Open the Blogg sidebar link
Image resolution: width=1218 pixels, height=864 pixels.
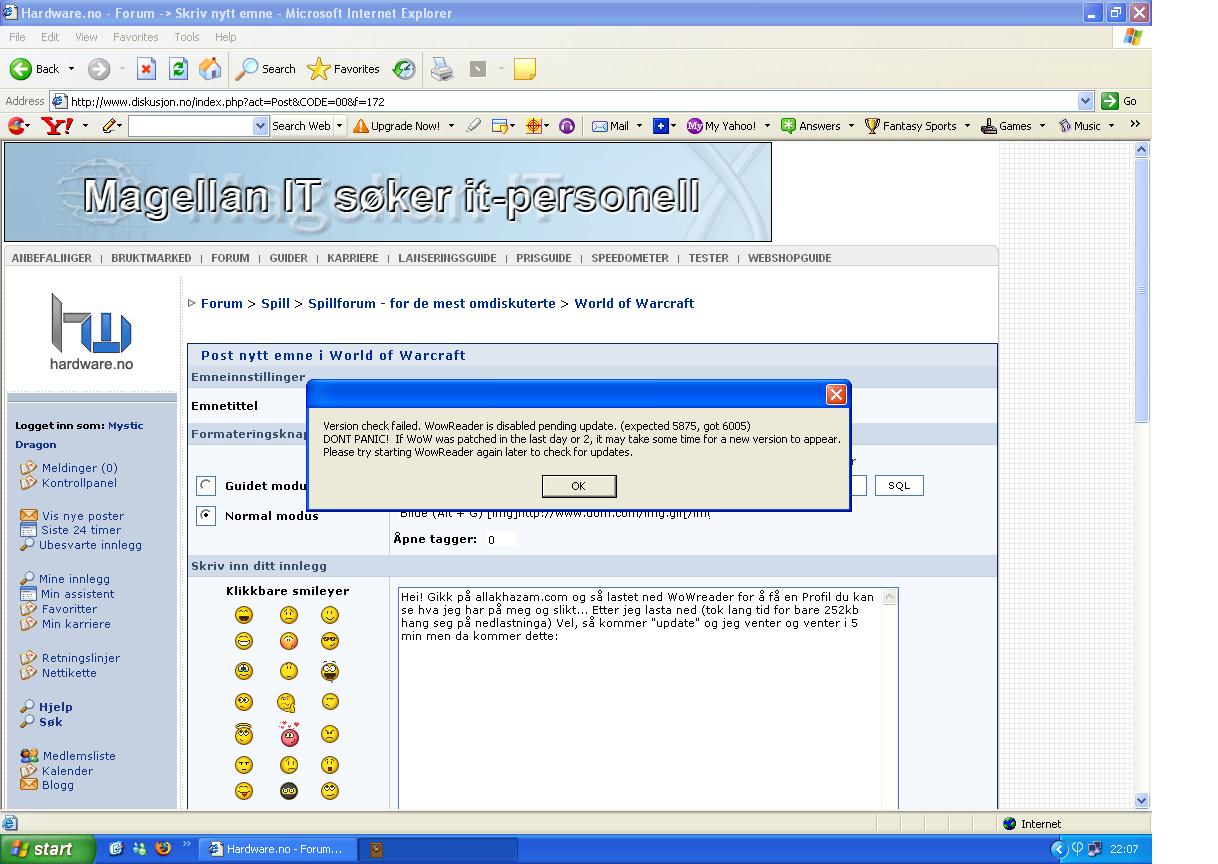click(58, 785)
